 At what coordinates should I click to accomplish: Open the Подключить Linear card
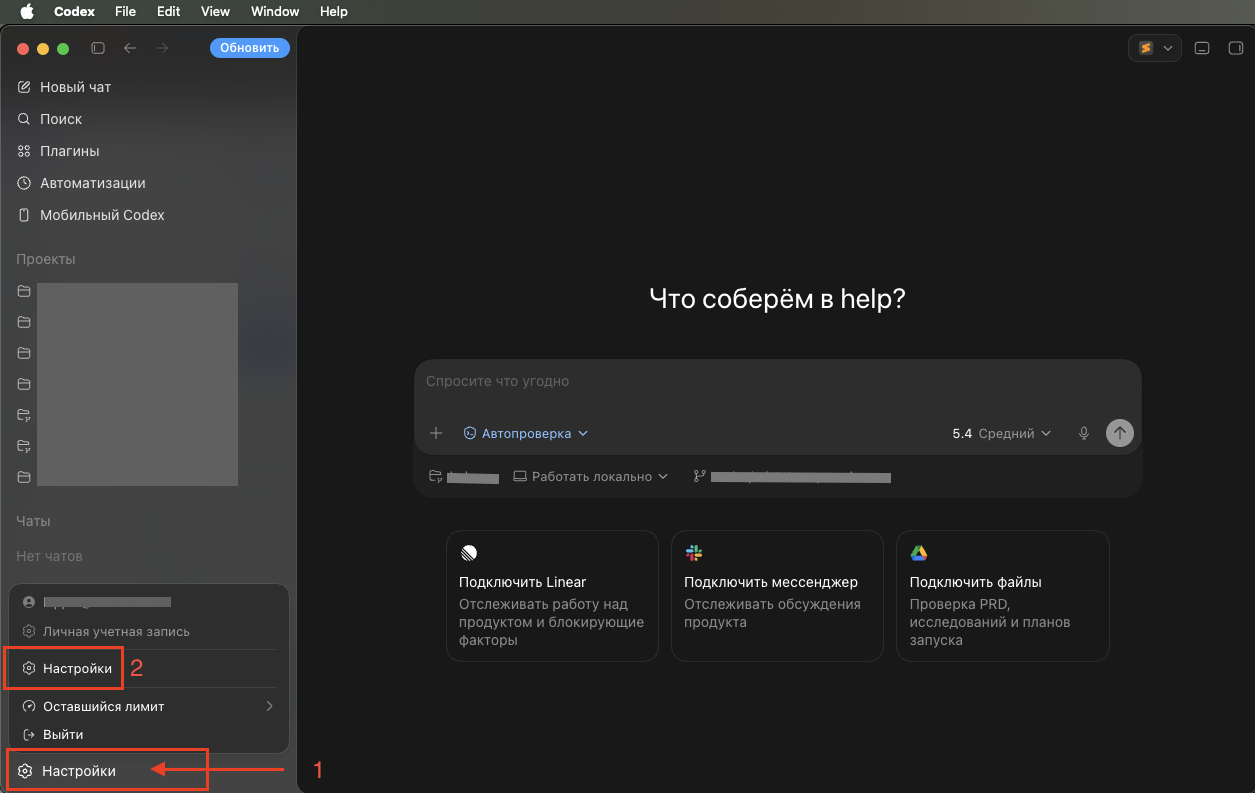click(552, 596)
